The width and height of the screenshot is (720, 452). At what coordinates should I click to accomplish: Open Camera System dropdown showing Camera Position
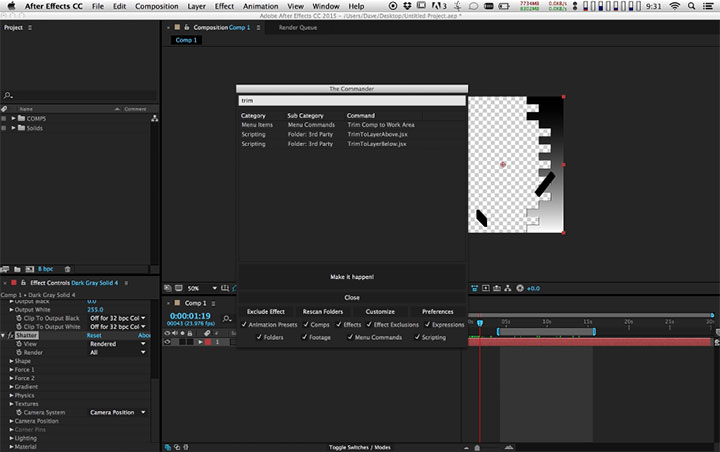tap(118, 412)
